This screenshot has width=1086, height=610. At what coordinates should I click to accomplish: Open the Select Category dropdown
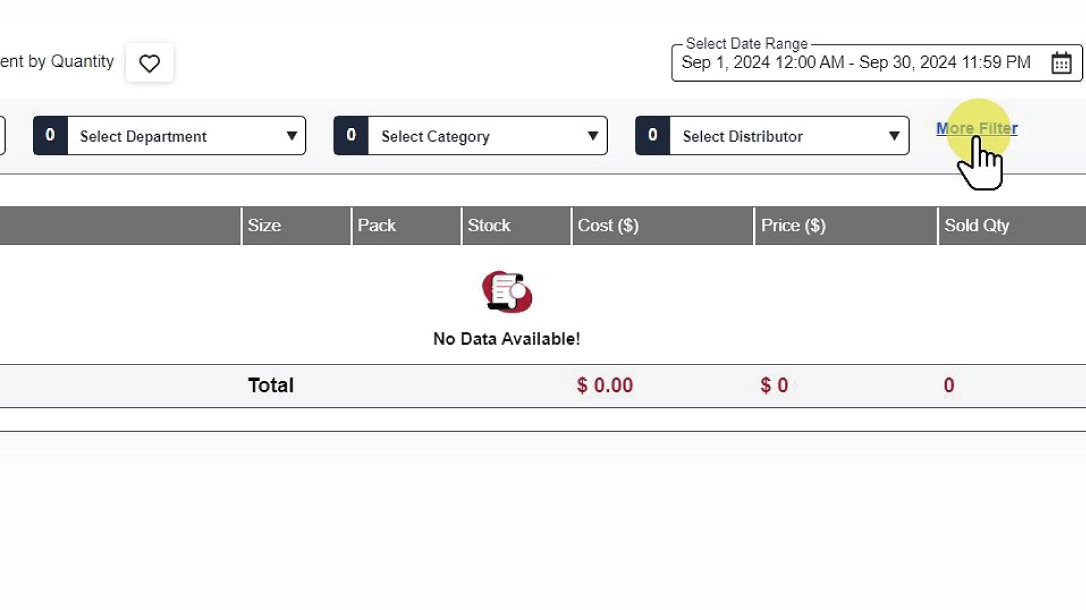470,136
